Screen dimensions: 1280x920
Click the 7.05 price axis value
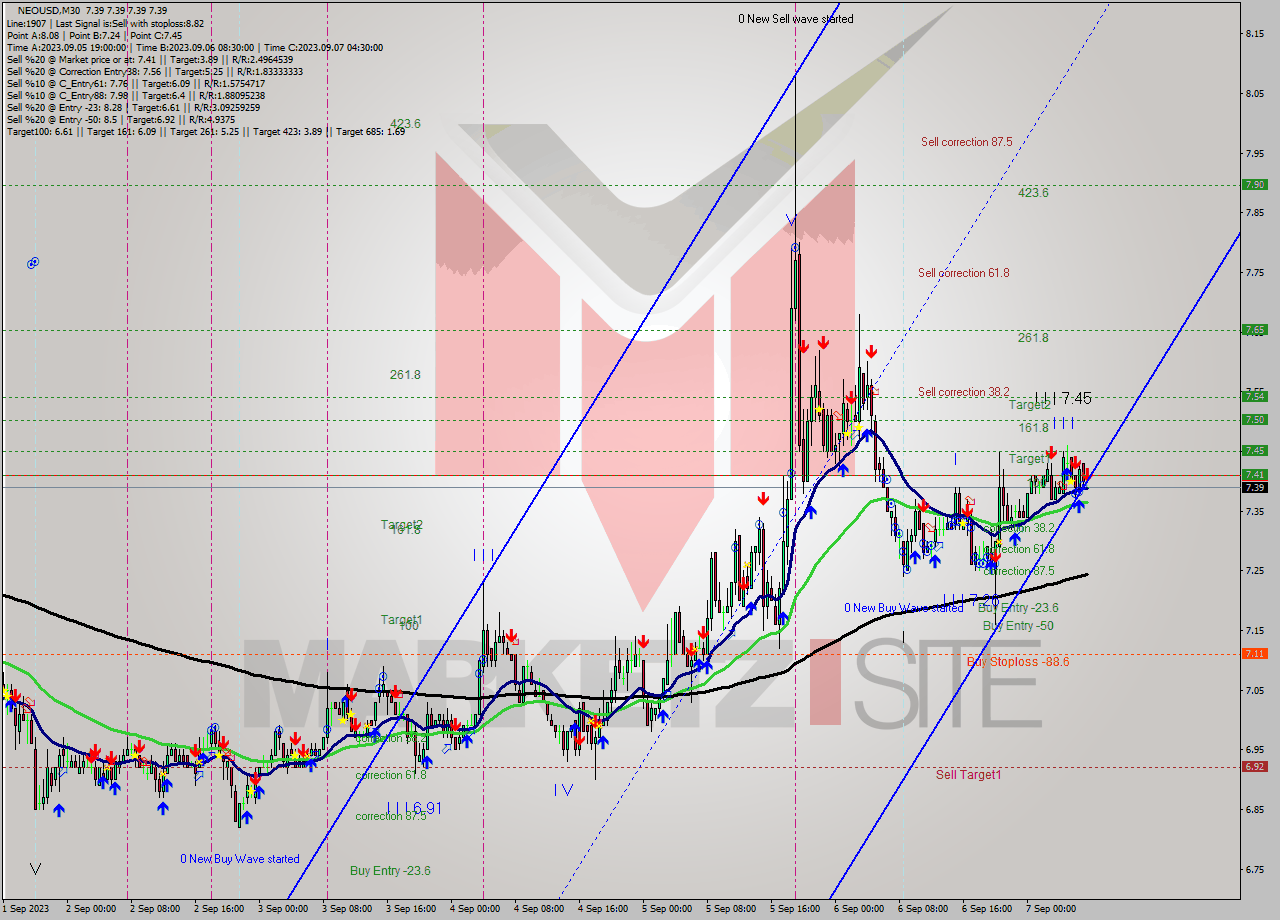(x=1255, y=690)
